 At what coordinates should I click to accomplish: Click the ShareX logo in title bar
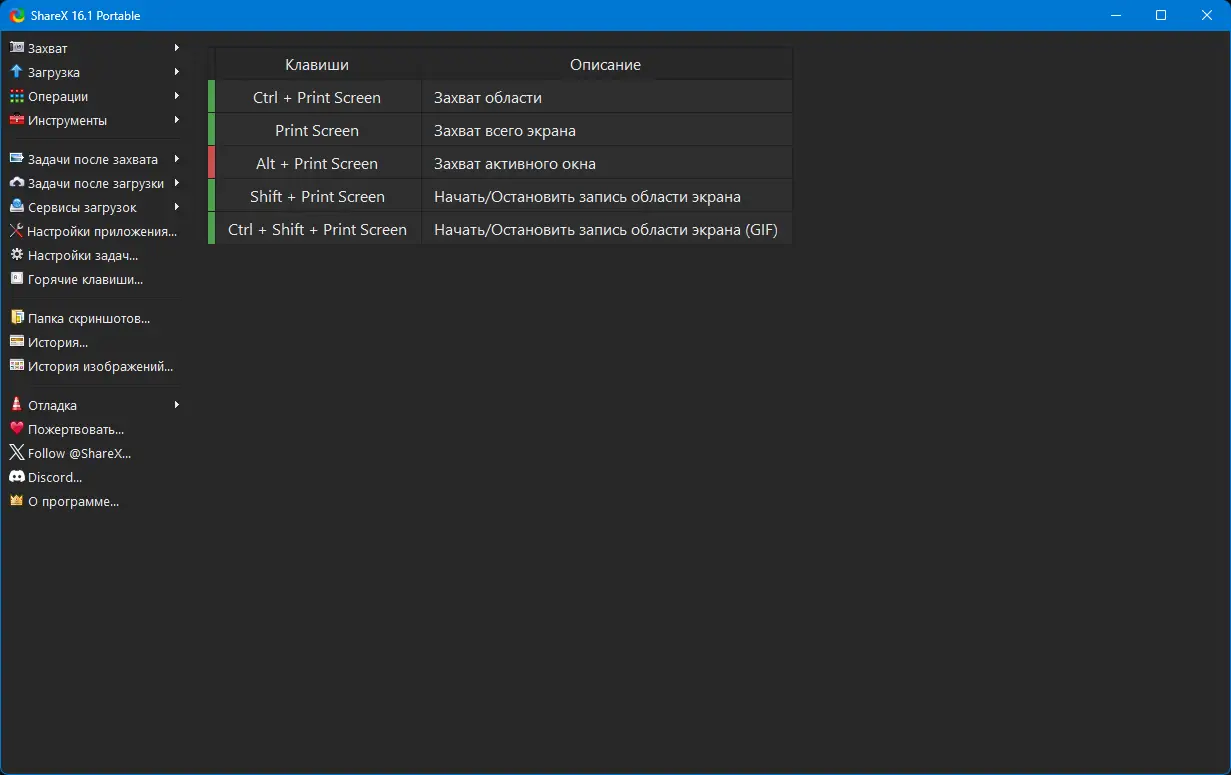point(17,15)
